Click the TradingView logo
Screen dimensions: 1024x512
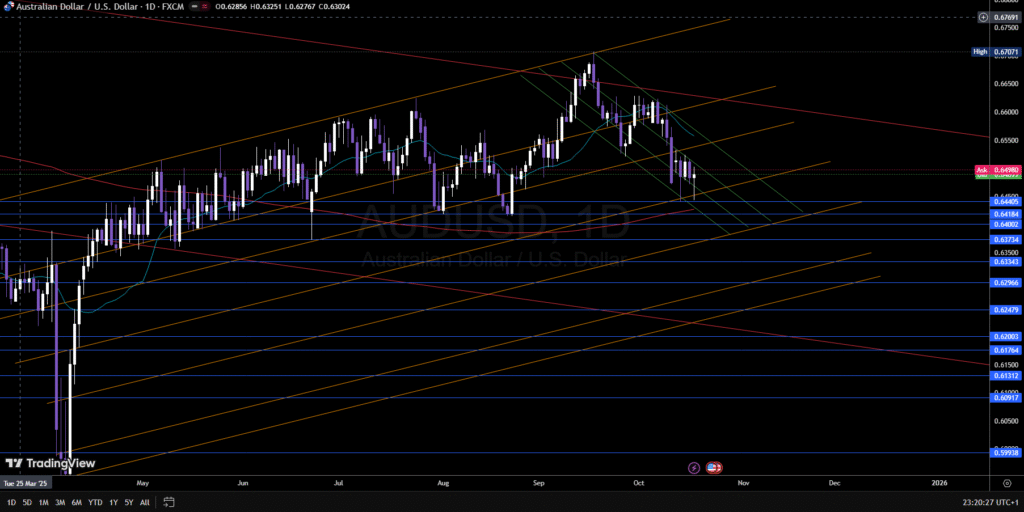click(50, 463)
